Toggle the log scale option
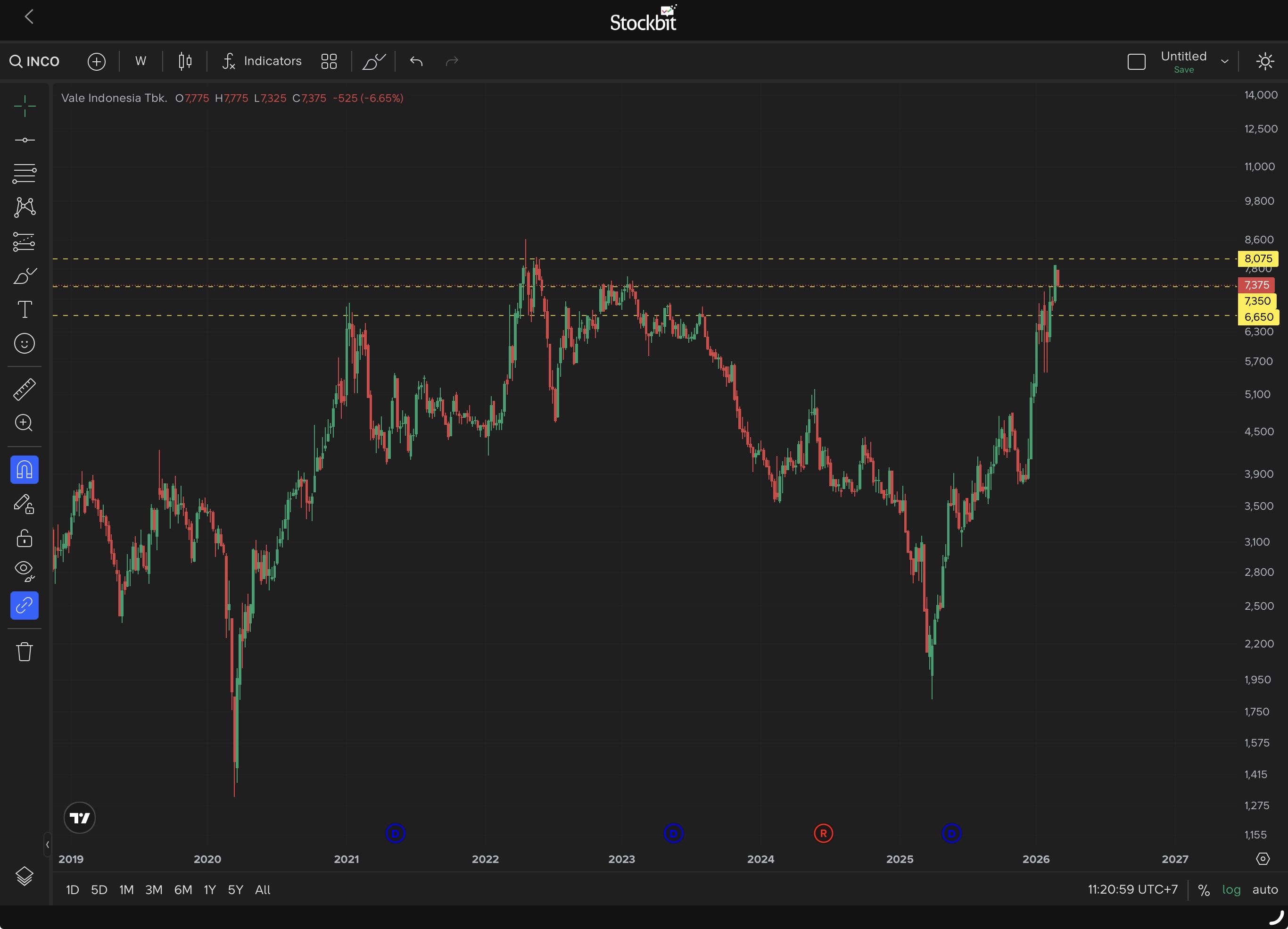 (x=1230, y=889)
